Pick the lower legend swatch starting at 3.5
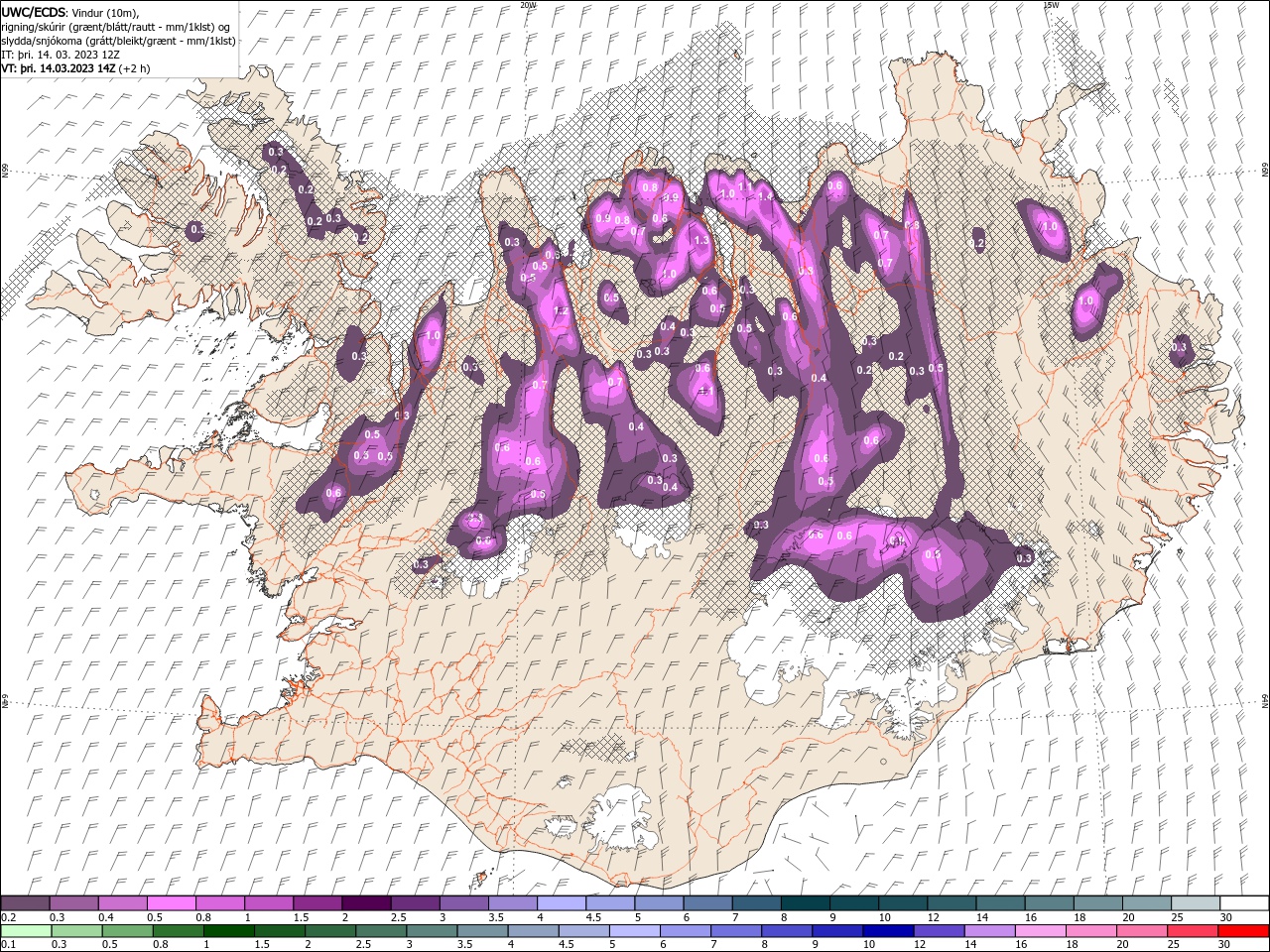 click(482, 931)
